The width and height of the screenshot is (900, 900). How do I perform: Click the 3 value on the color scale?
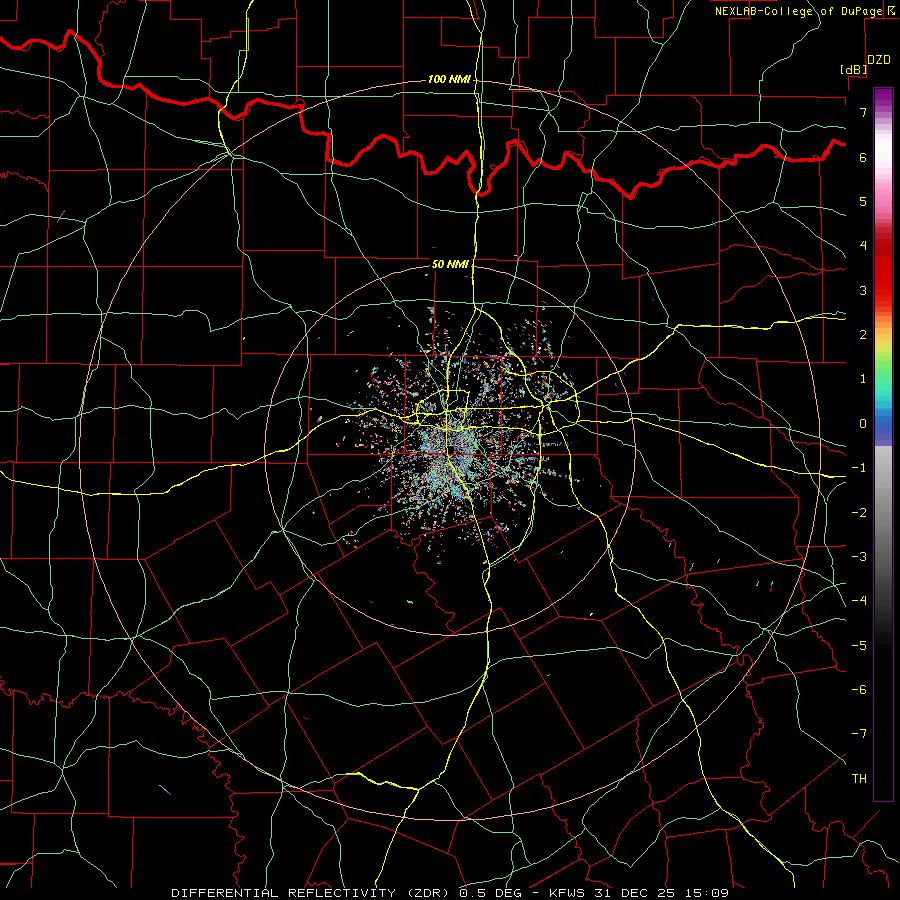863,290
